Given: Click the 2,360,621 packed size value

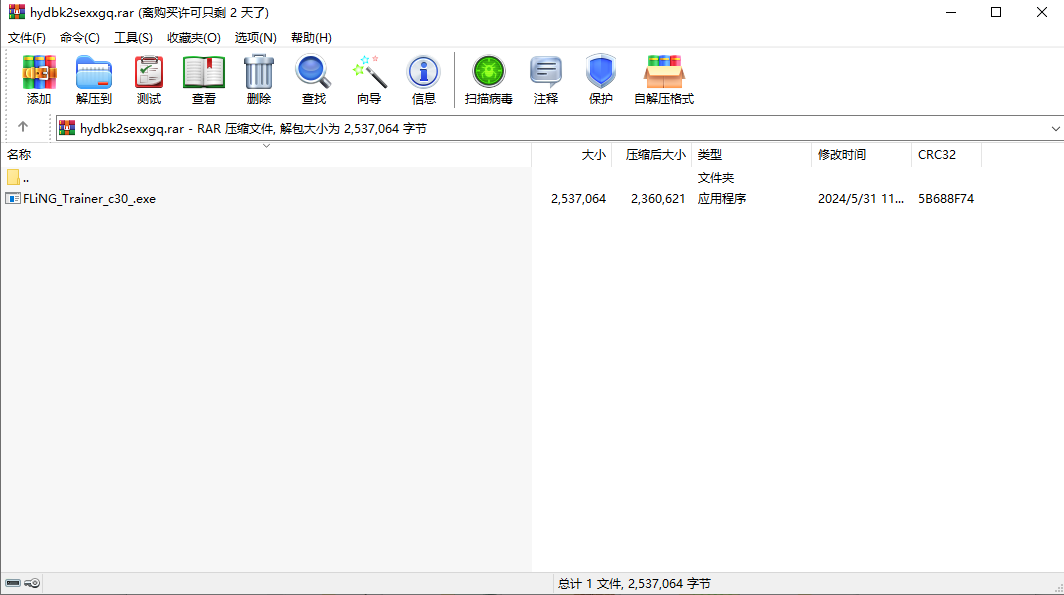Looking at the screenshot, I should pyautogui.click(x=658, y=199).
